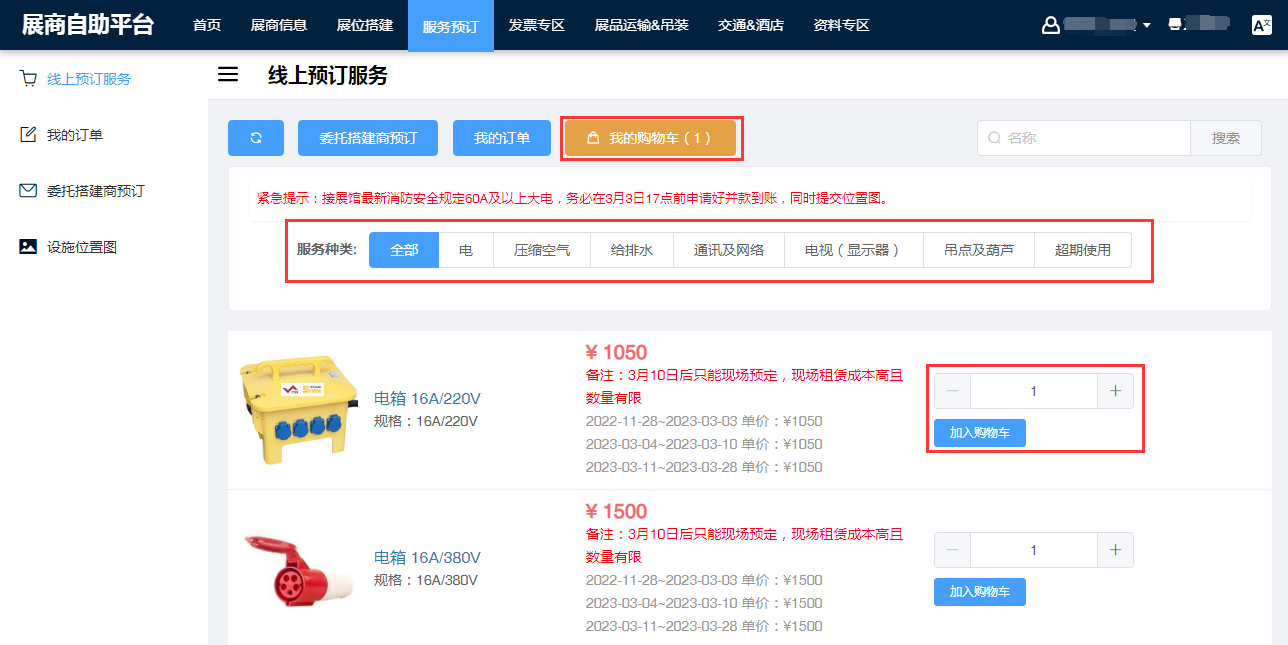Screen dimensions: 1288x645
Task: Select 我的订单 in the left sidebar
Action: click(x=74, y=135)
